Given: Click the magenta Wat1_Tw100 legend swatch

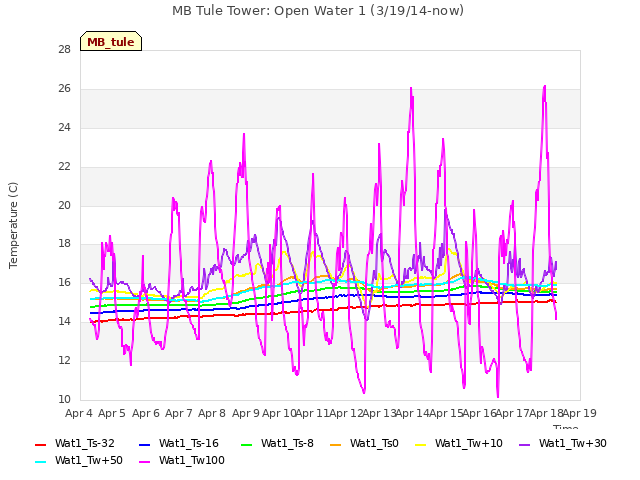Looking at the screenshot, I should coord(144,462).
